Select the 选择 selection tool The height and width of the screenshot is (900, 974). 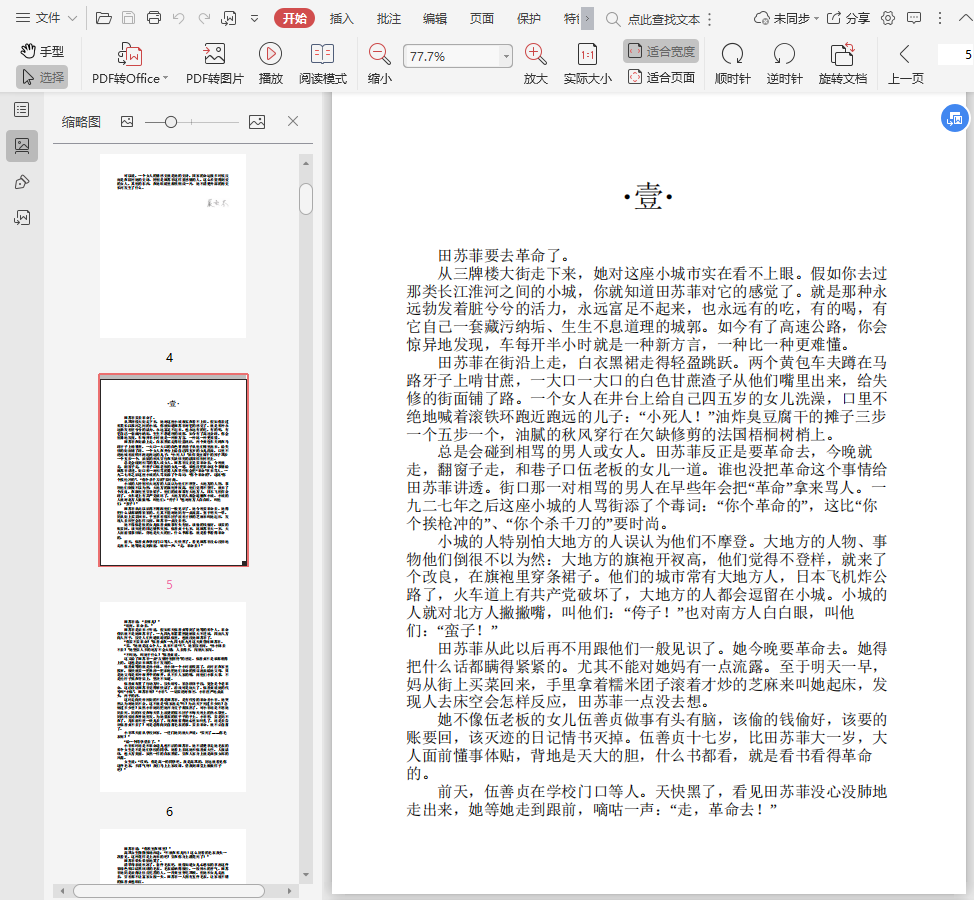click(x=42, y=77)
